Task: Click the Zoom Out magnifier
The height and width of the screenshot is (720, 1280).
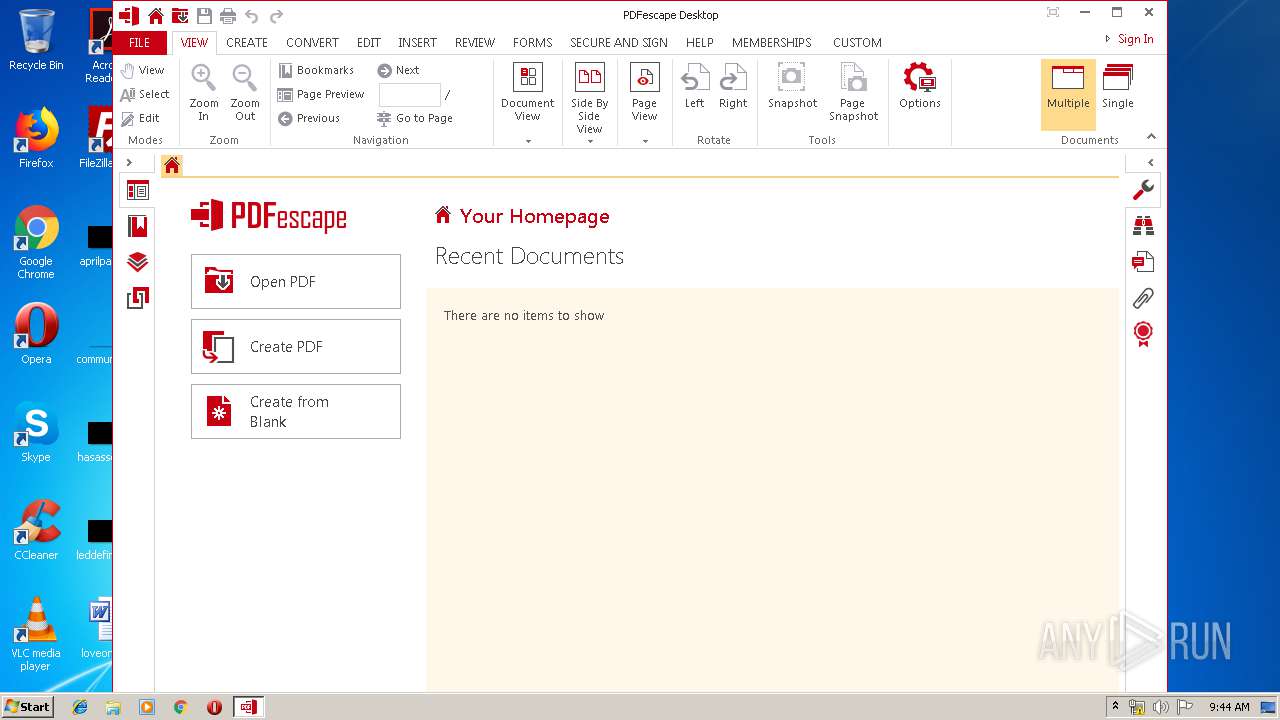Action: (x=245, y=93)
